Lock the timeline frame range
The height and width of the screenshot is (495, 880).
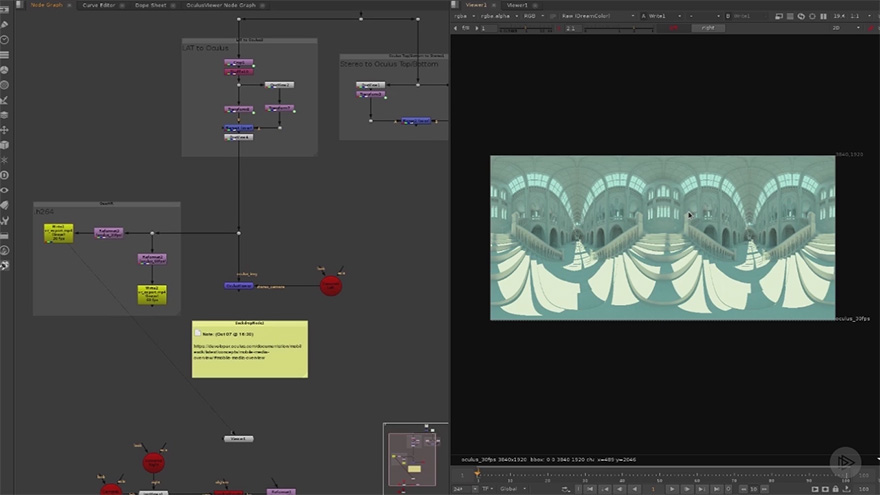click(x=836, y=489)
